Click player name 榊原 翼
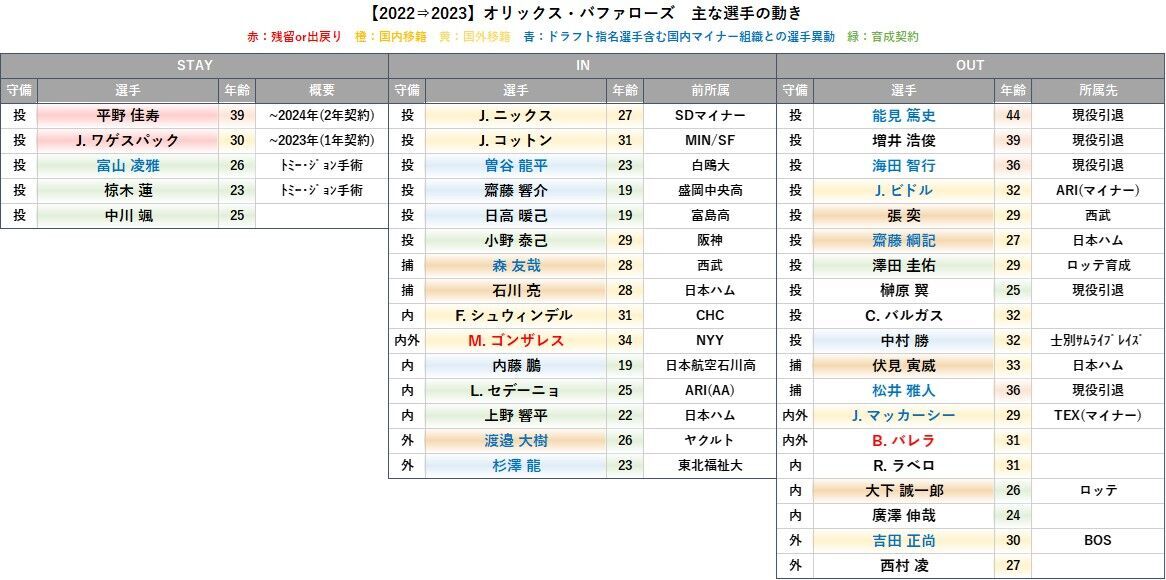The height and width of the screenshot is (580, 1166). 904,291
